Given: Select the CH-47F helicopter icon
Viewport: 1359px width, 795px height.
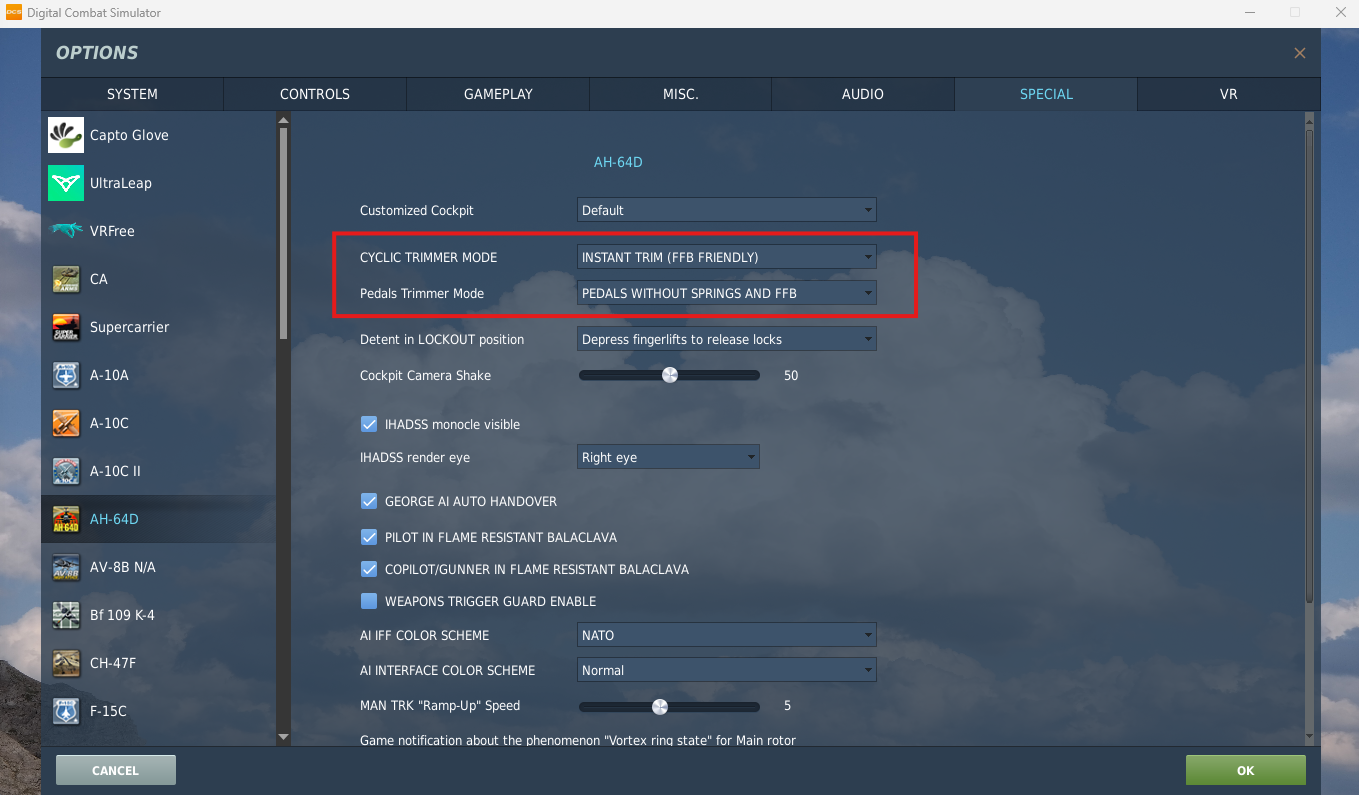Looking at the screenshot, I should pyautogui.click(x=66, y=663).
